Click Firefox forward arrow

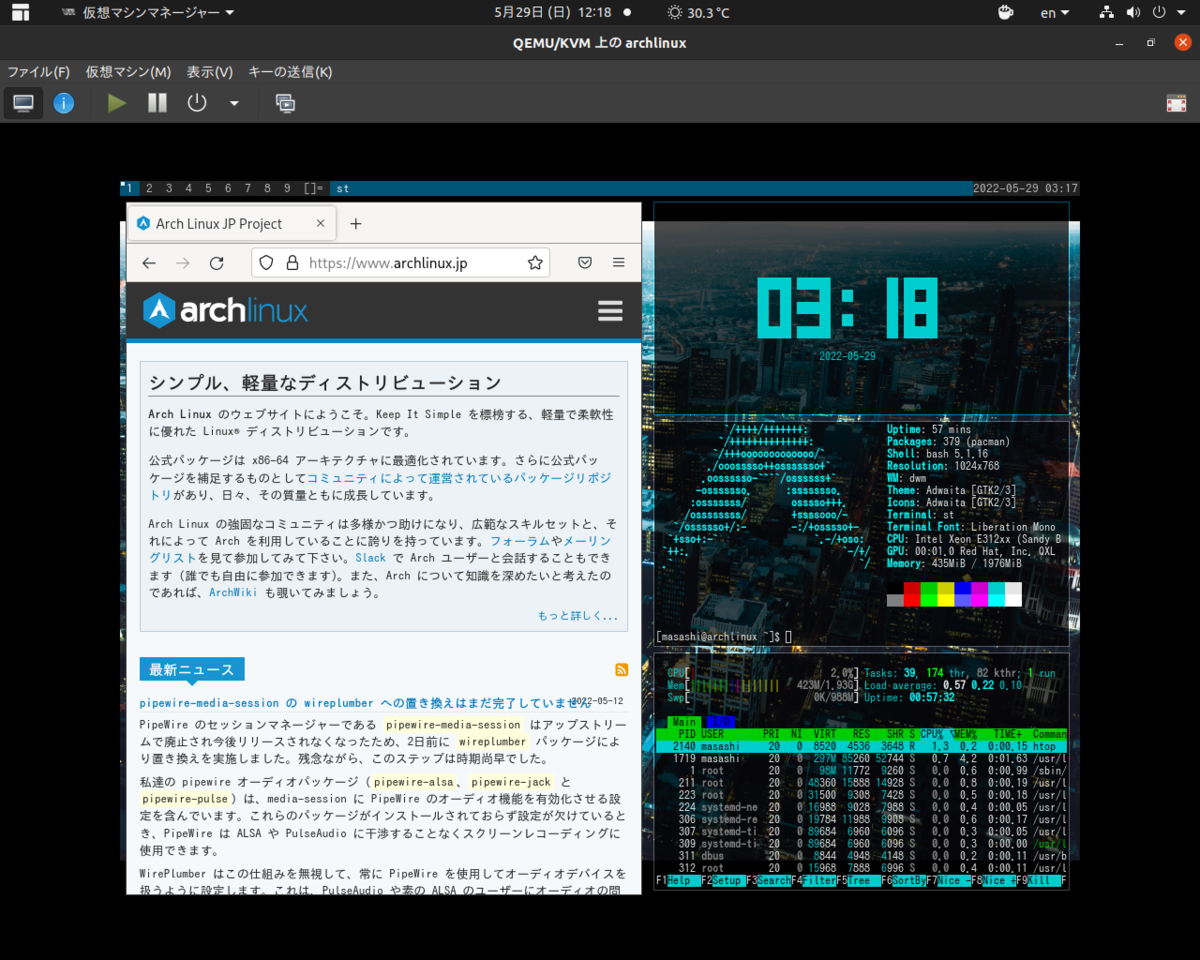pos(182,263)
